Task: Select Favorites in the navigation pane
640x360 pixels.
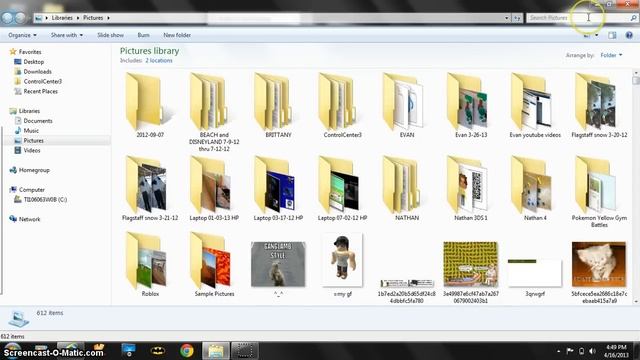Action: [26, 52]
